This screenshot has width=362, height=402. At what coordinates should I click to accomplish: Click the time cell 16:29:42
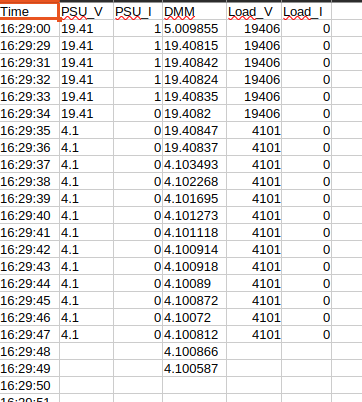point(30,250)
